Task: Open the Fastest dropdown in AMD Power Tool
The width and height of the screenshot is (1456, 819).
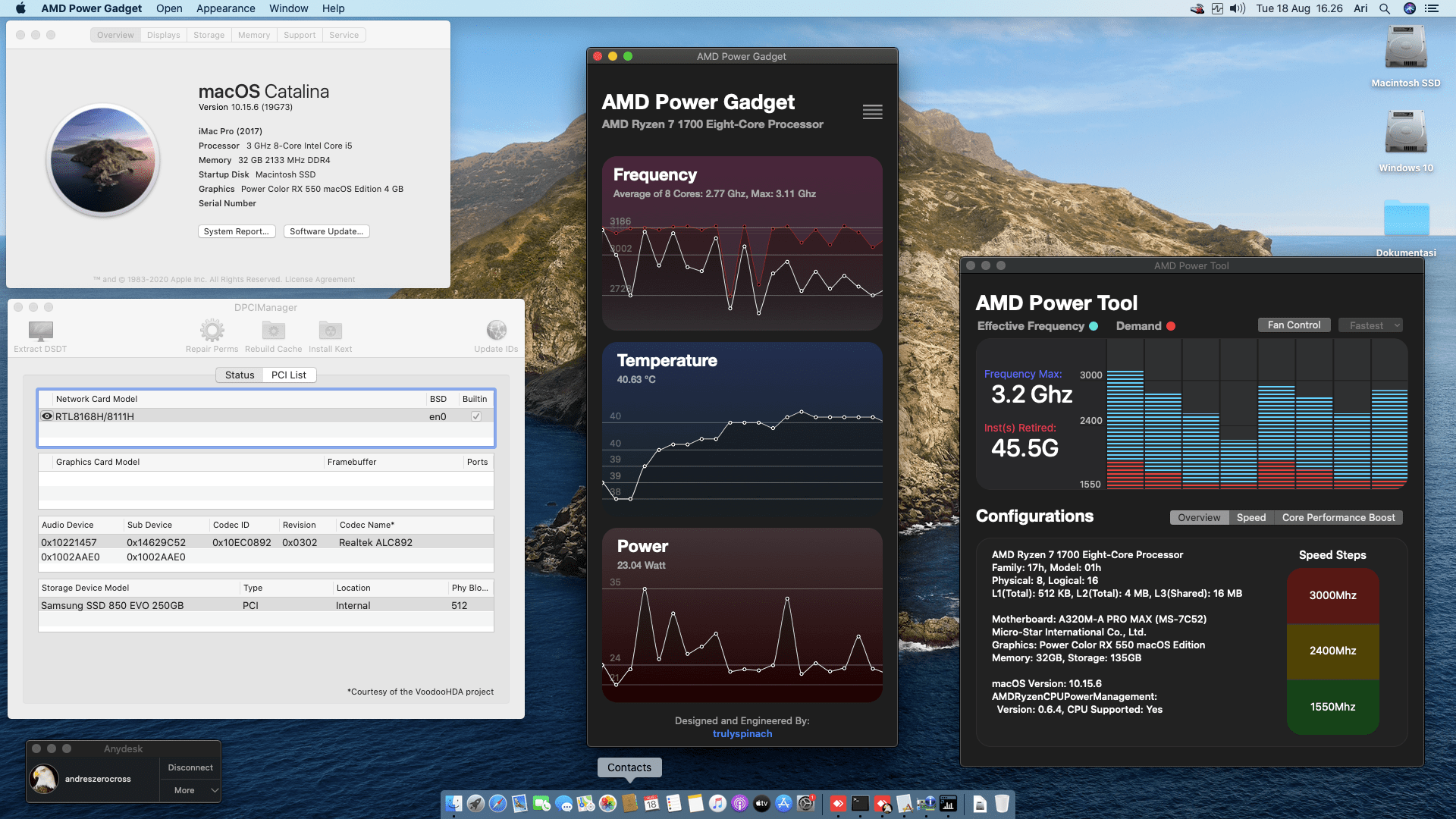Action: 1370,325
